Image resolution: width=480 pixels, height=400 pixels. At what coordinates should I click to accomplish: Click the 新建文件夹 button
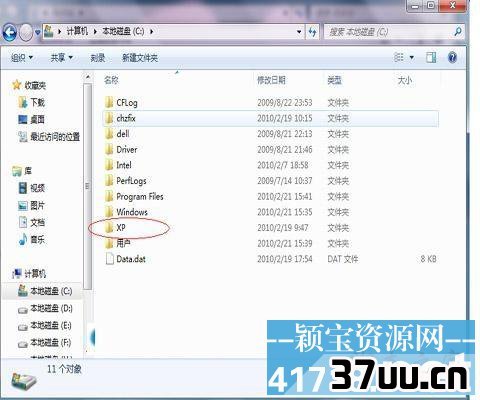[x=140, y=58]
